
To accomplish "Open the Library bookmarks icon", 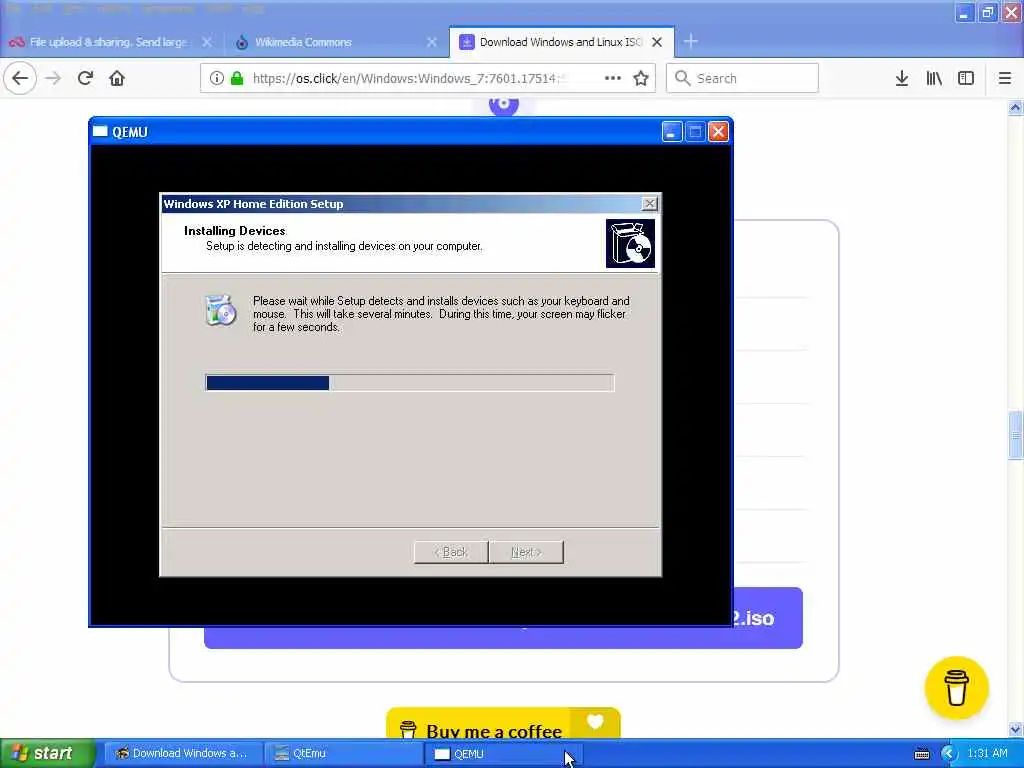I will point(934,78).
